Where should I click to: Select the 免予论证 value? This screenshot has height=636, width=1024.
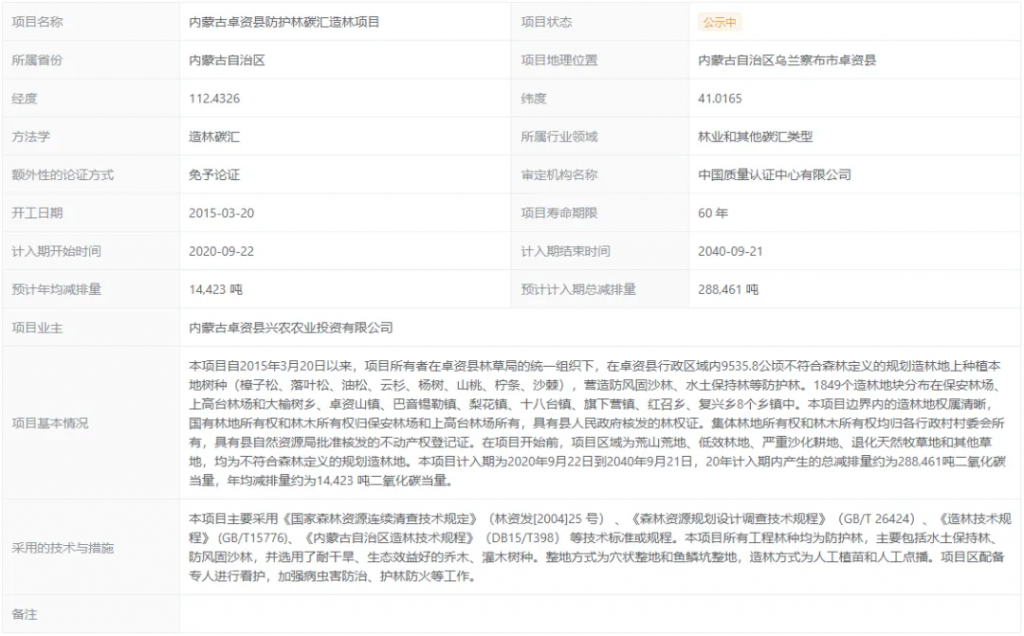tap(214, 174)
